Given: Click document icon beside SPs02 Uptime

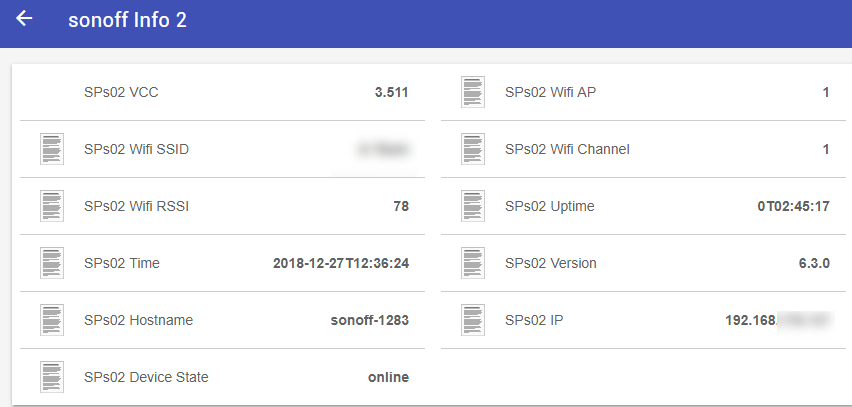Looking at the screenshot, I should [x=473, y=206].
